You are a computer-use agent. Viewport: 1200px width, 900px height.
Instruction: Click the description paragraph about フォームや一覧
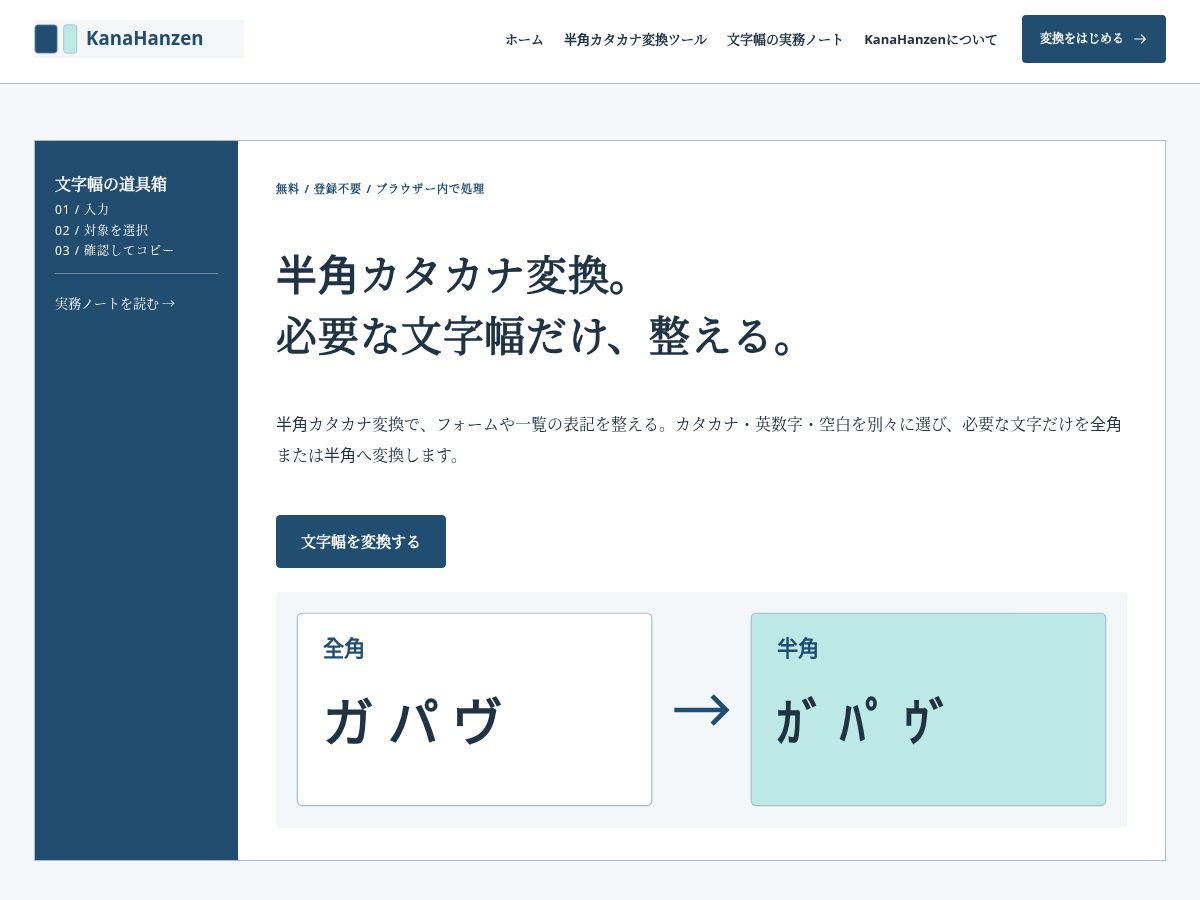(699, 439)
